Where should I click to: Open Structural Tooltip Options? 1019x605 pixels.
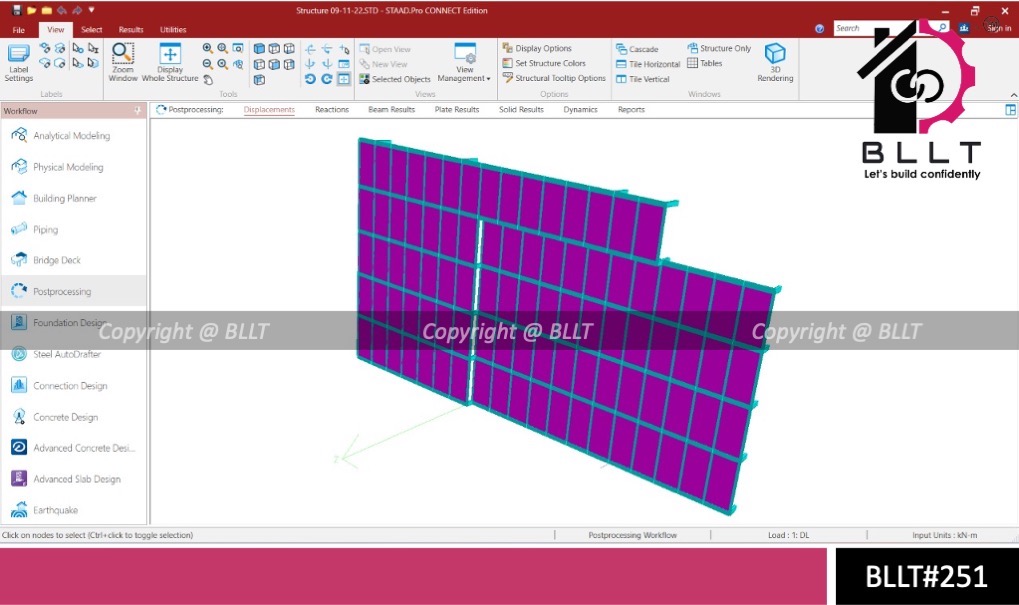(x=554, y=78)
